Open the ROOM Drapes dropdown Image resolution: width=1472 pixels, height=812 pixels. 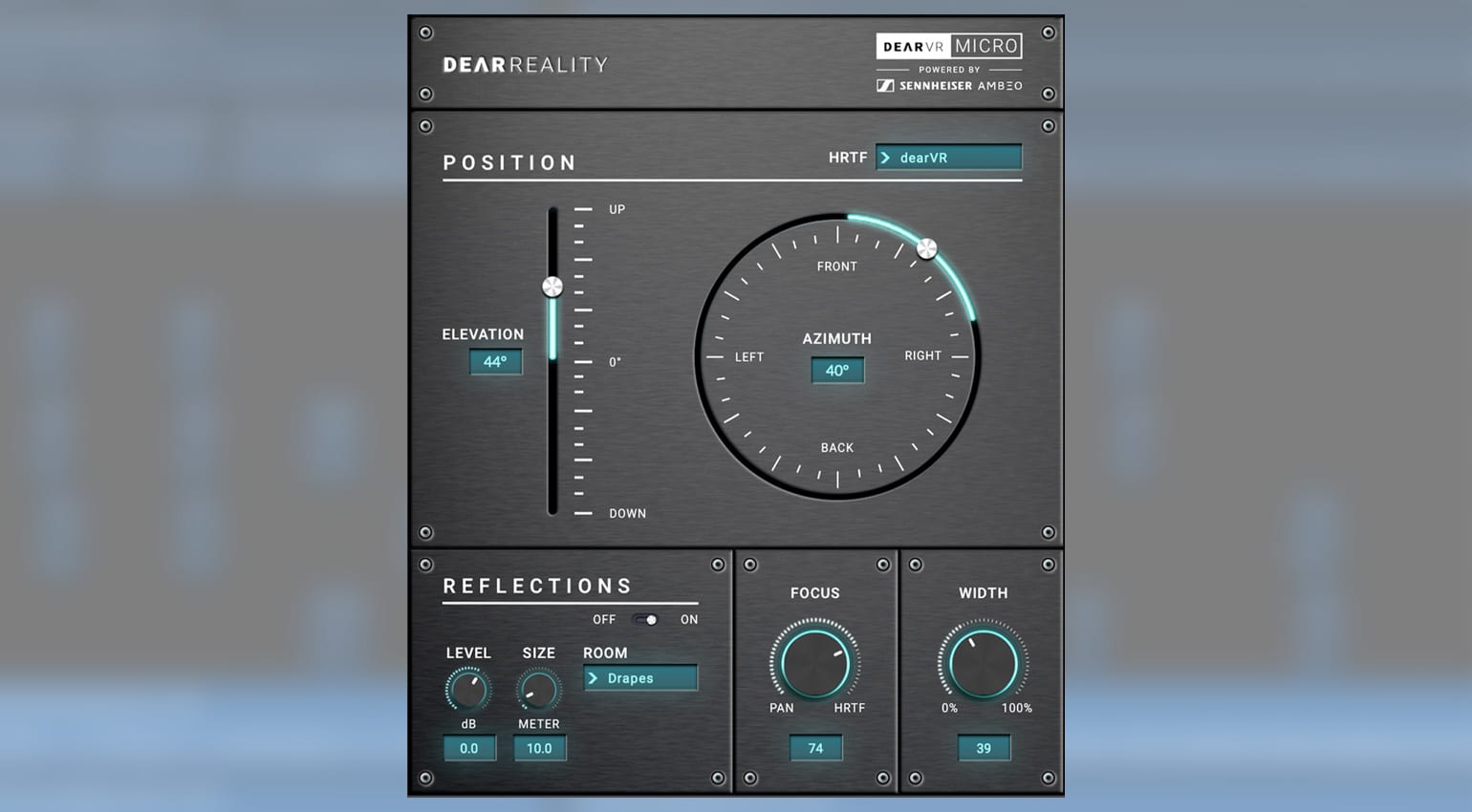point(640,678)
